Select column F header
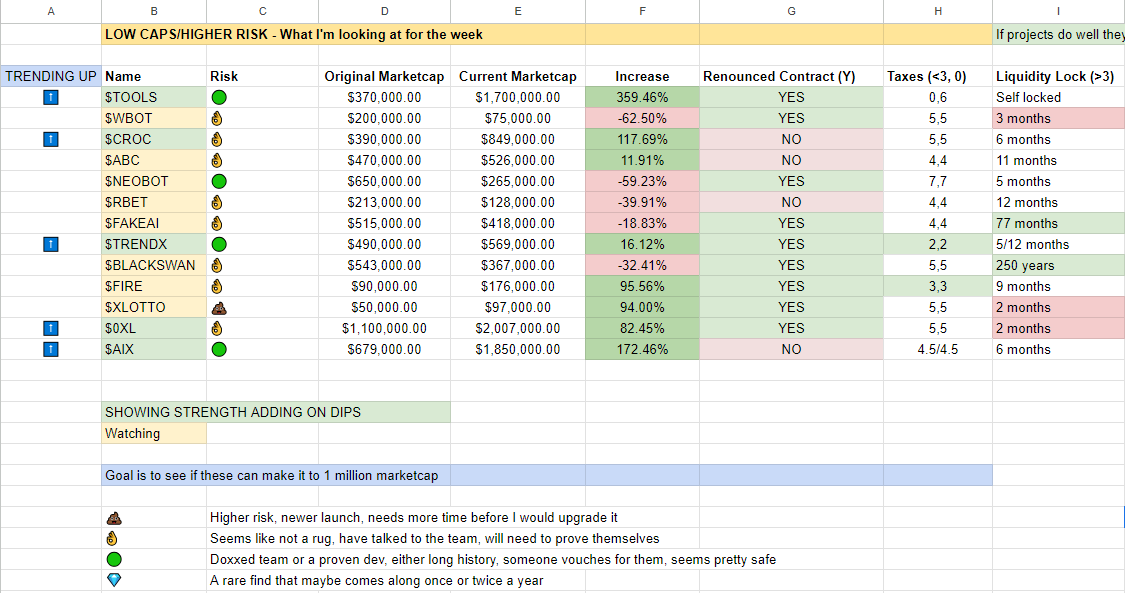1125x593 pixels. click(x=642, y=11)
